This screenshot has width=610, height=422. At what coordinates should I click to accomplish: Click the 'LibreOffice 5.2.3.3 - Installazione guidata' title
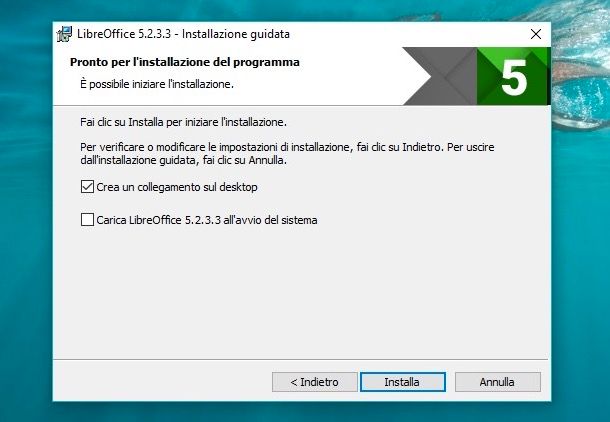coord(183,34)
